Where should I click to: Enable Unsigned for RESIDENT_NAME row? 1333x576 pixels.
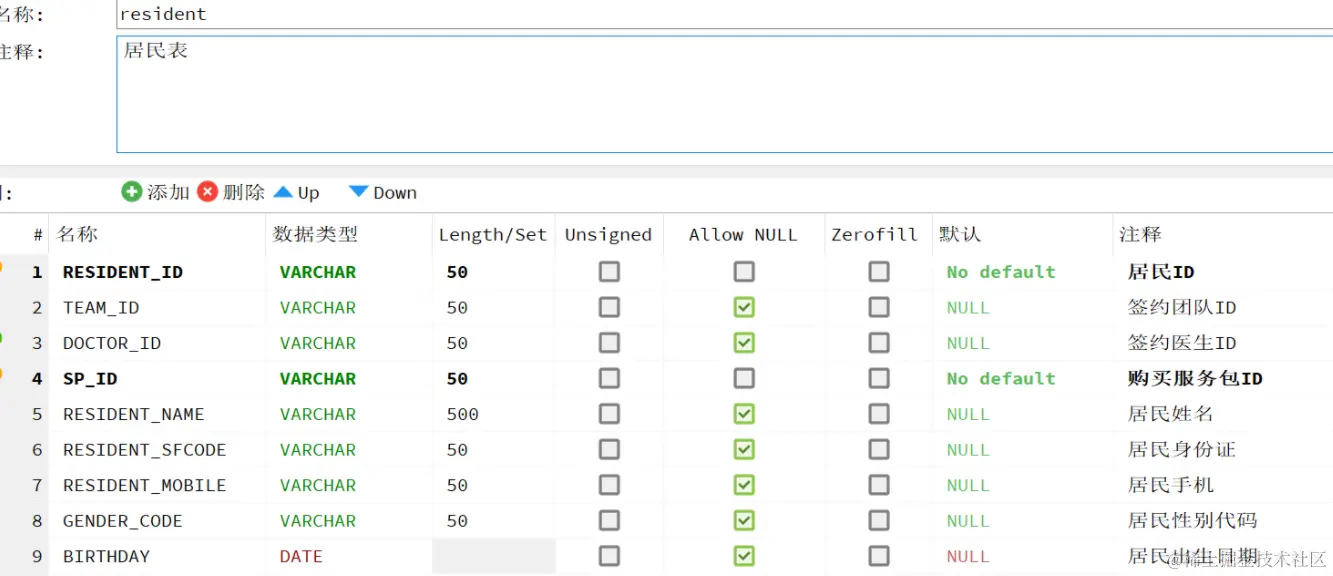(609, 414)
